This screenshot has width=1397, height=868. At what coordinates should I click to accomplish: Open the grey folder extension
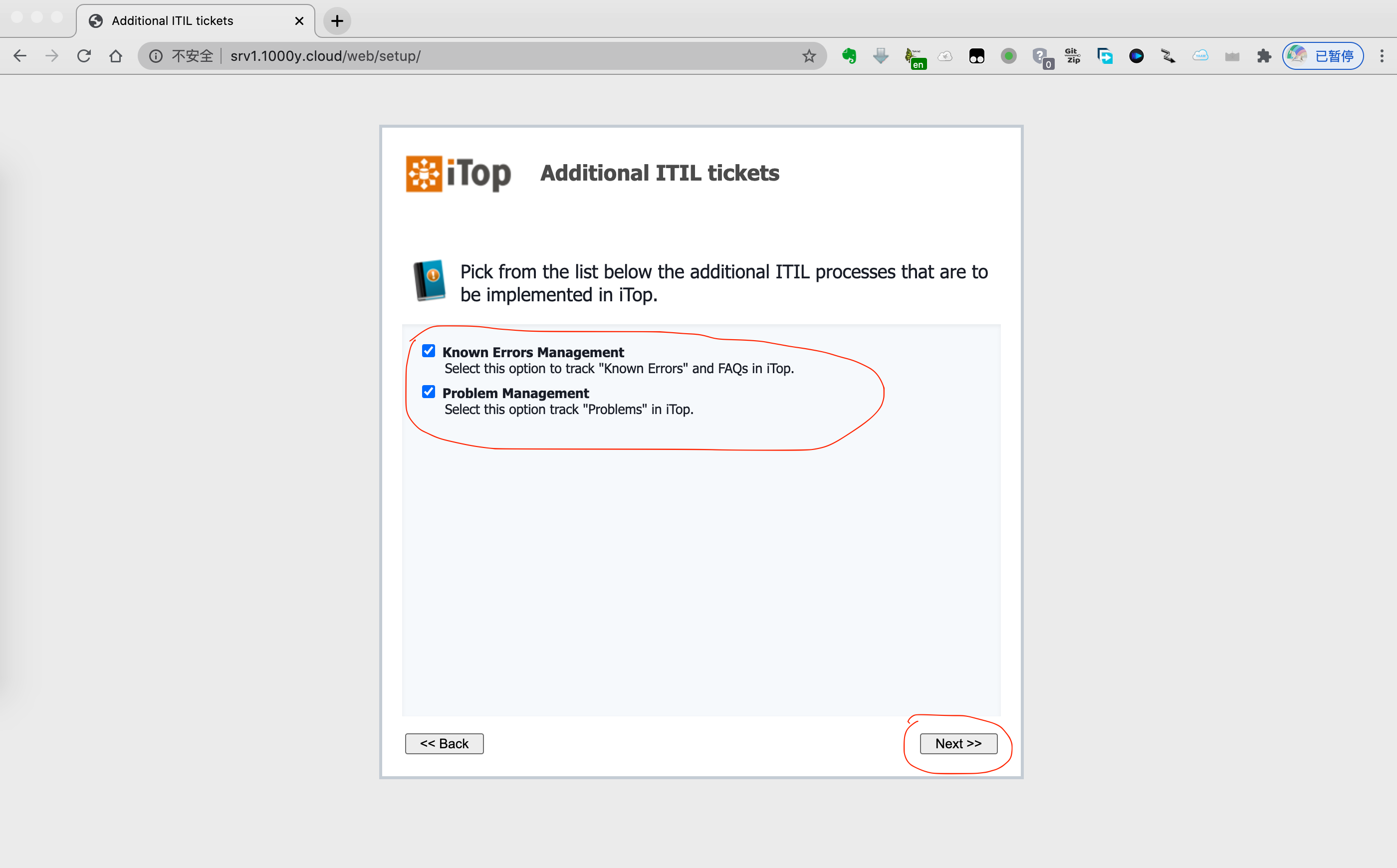[x=1232, y=56]
